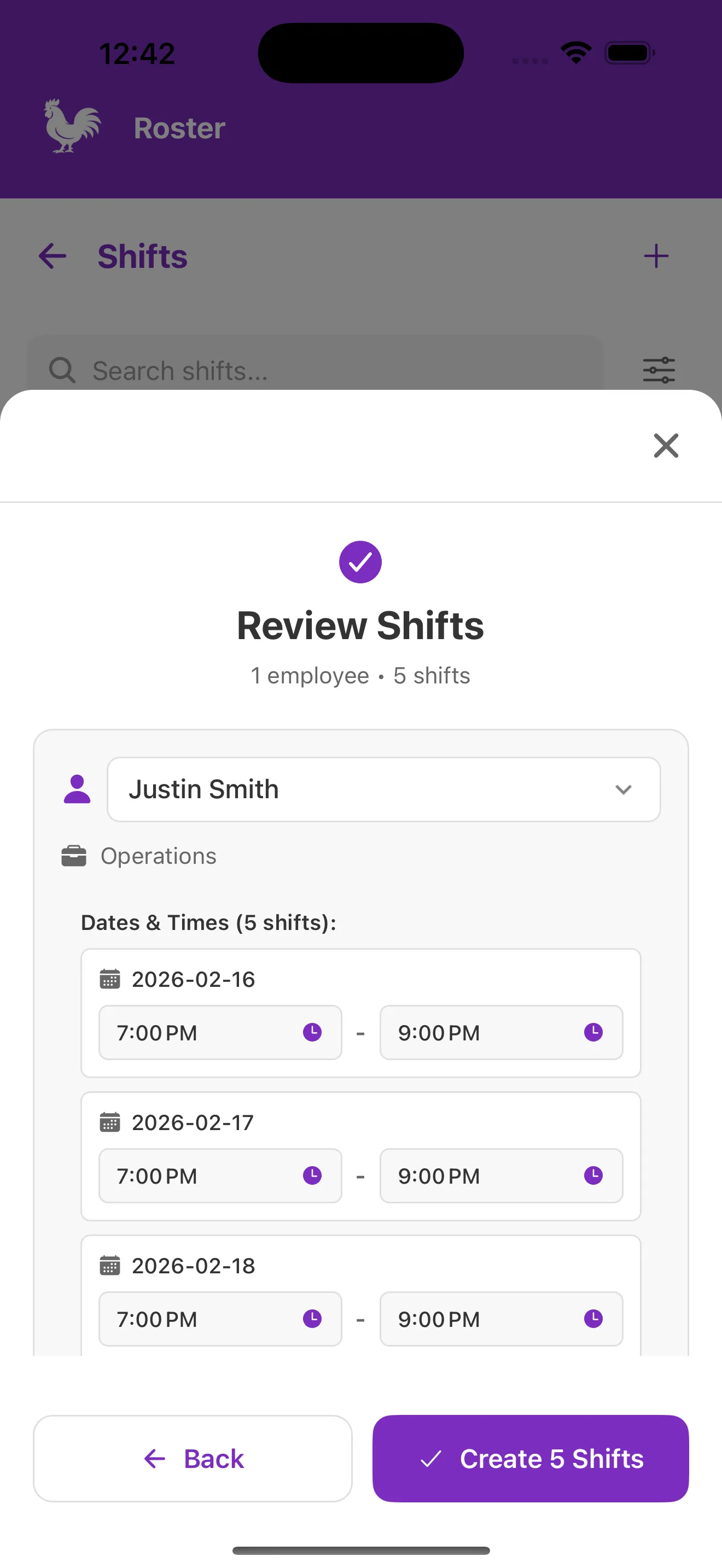Edit 9:00 PM end time for 2026-02-17

point(501,1175)
